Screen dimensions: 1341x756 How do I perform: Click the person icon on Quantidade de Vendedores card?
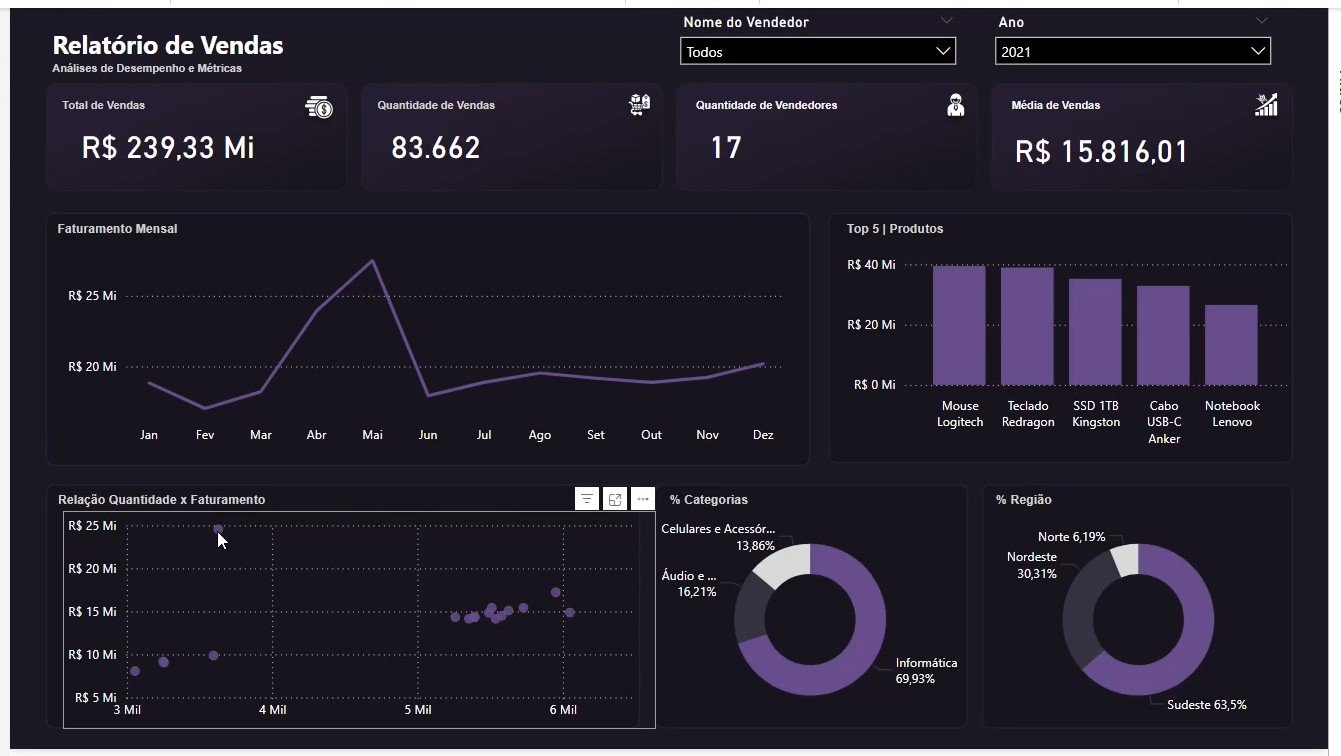[955, 105]
